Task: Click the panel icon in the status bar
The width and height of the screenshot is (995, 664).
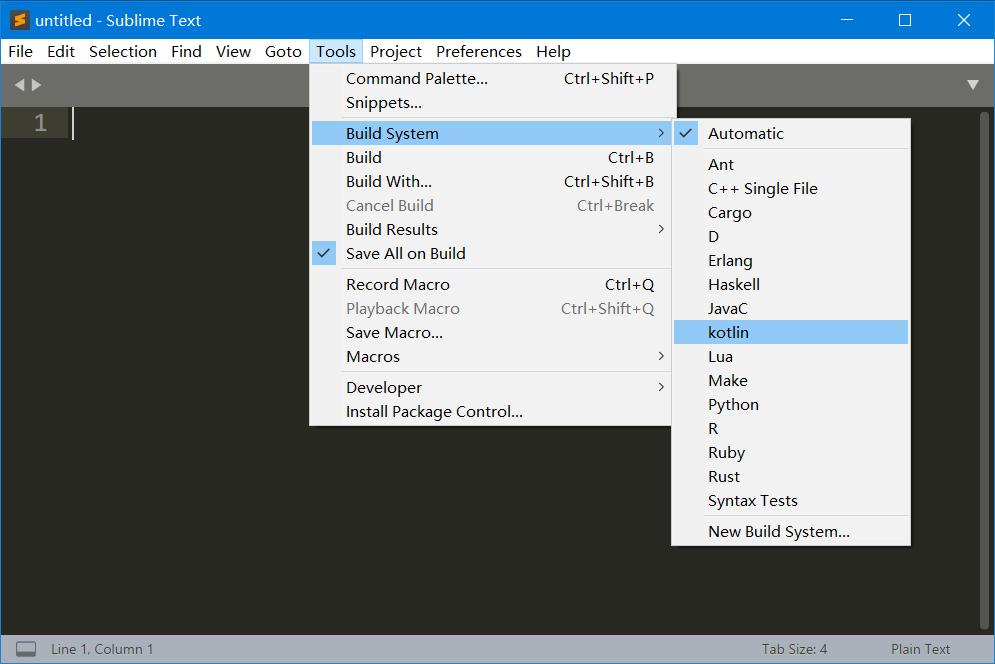Action: click(25, 648)
